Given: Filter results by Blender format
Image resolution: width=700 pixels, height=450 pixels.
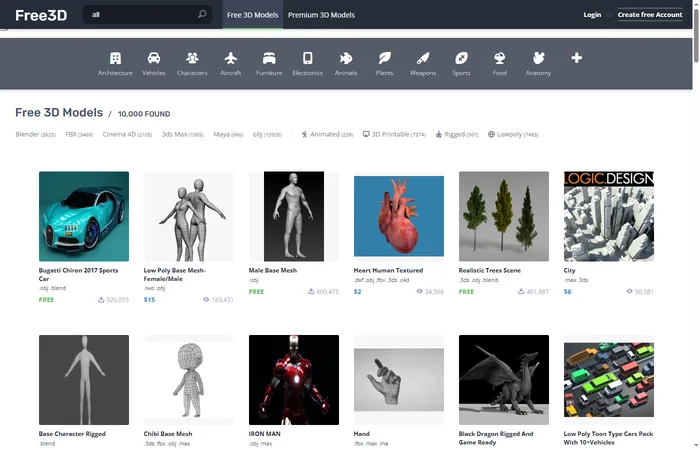Looking at the screenshot, I should tap(35, 134).
